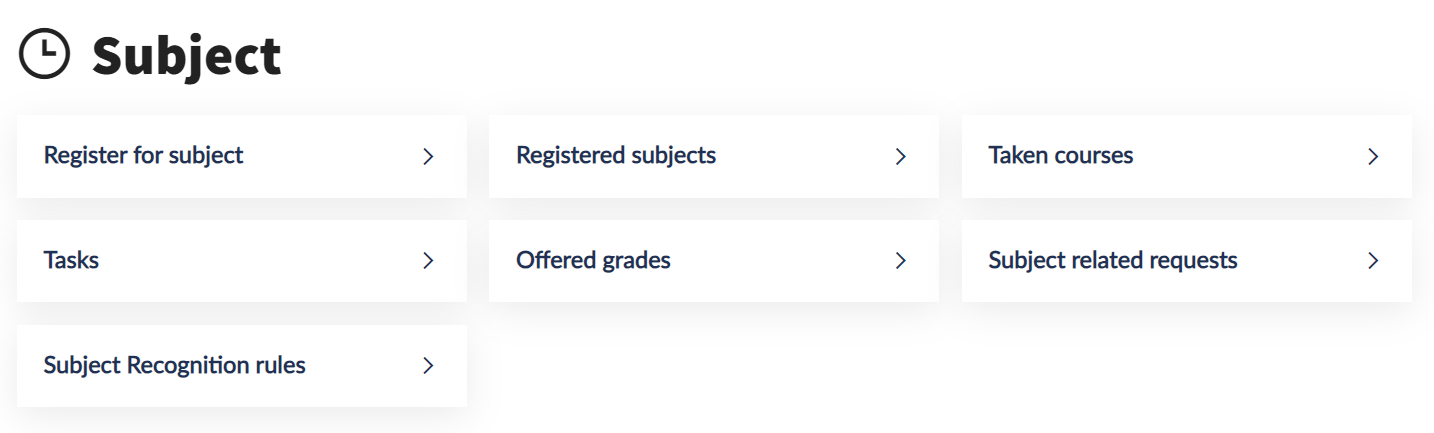
Task: Open the Register for subject link
Action: [x=143, y=156]
